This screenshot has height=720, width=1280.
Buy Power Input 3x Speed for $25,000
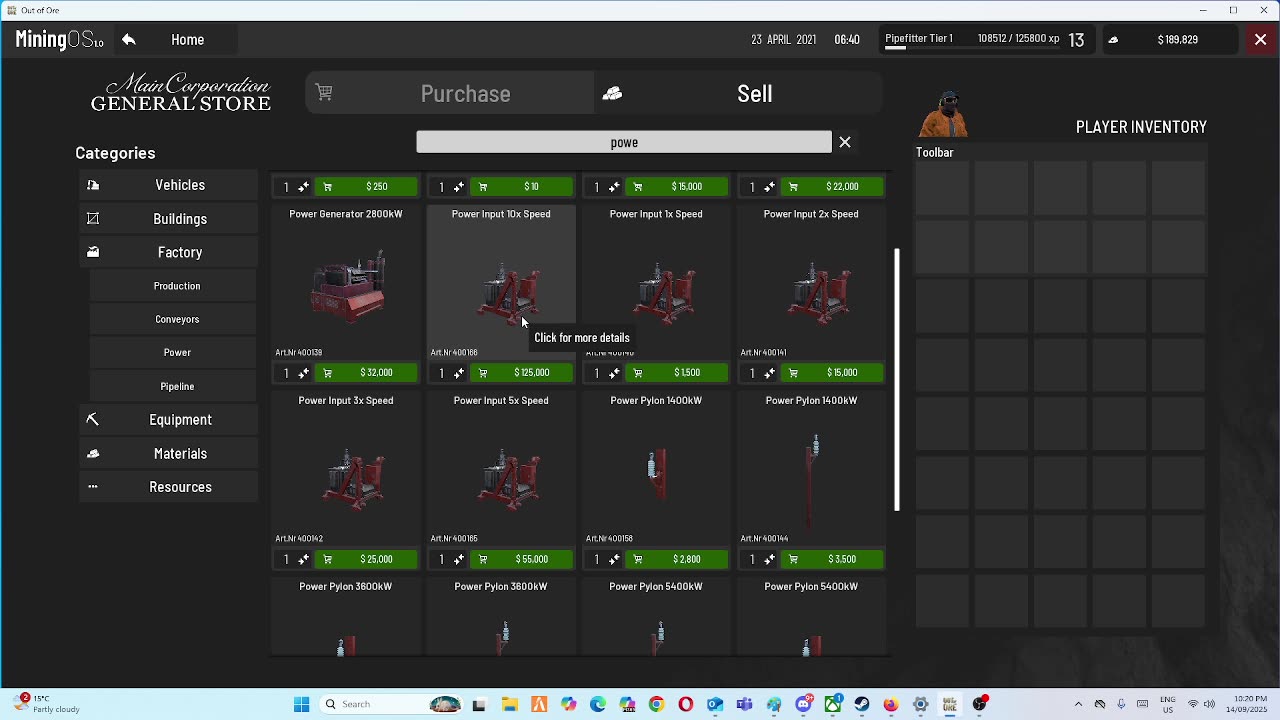(366, 559)
